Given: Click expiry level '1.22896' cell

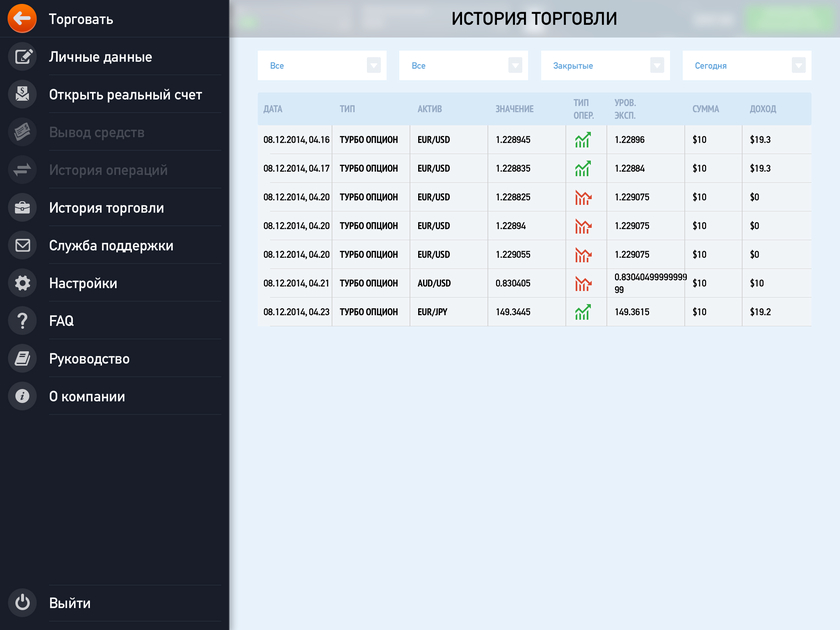Looking at the screenshot, I should click(629, 140).
